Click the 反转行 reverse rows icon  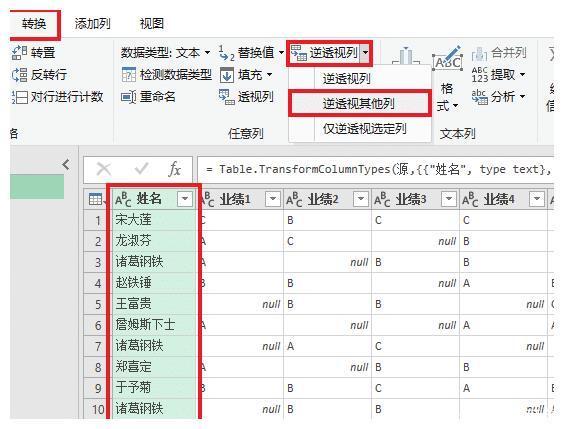click(x=19, y=75)
